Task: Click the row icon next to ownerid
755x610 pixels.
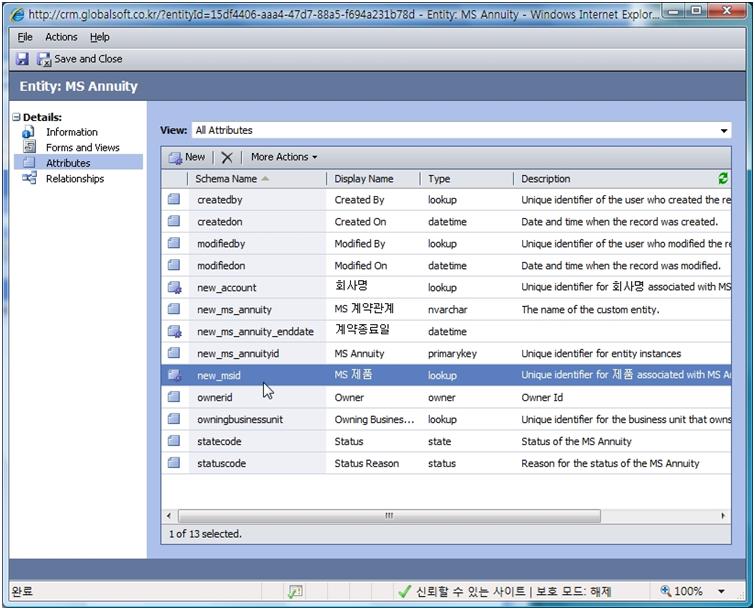Action: tap(174, 397)
